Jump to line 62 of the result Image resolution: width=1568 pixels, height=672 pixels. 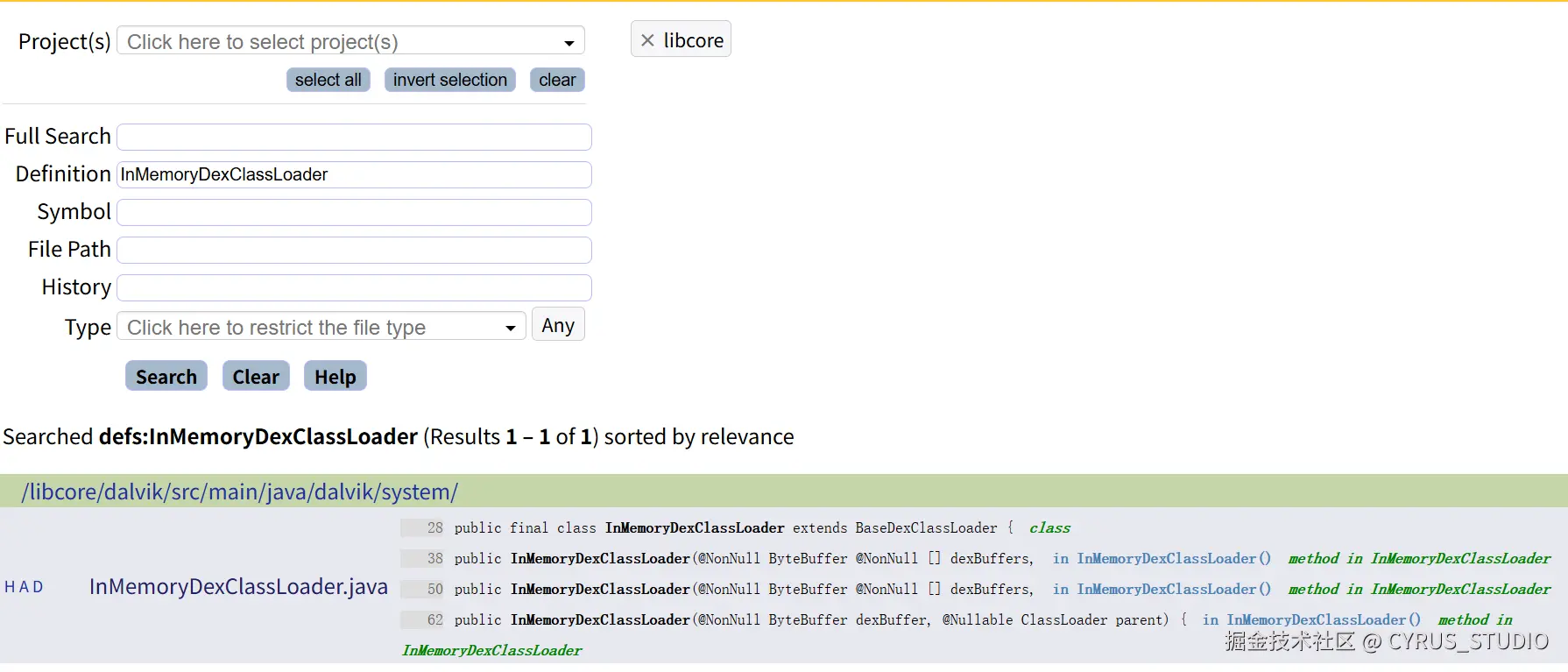pos(422,619)
